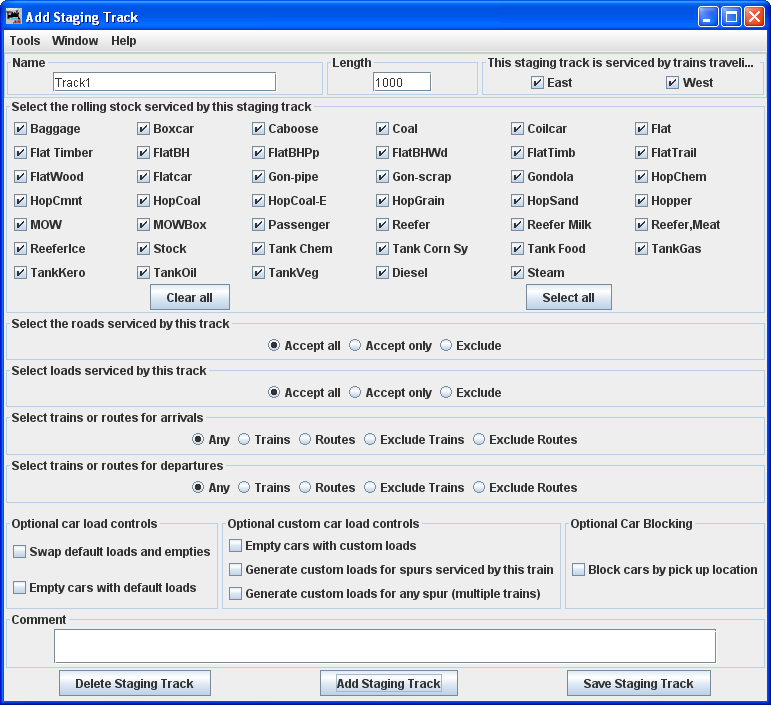
Task: Select Accept only for roads
Action: point(355,346)
